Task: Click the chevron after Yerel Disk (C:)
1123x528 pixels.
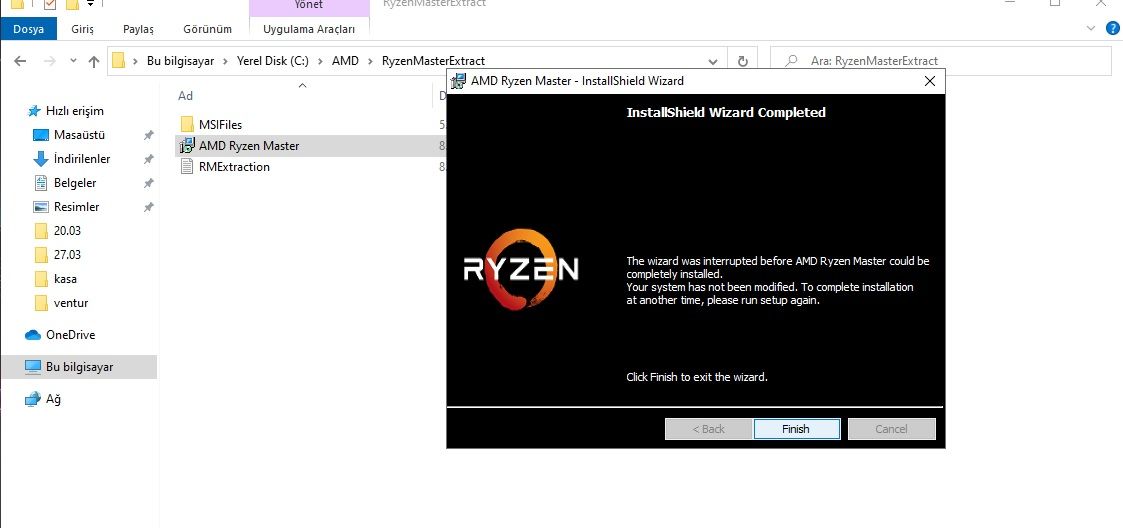Action: (320, 62)
